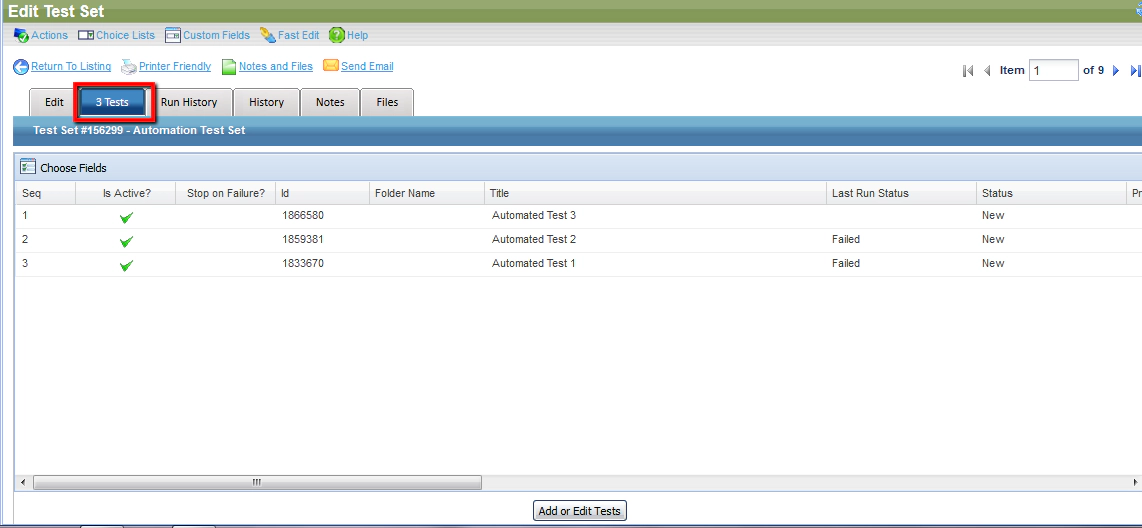Image resolution: width=1142 pixels, height=528 pixels.
Task: Click Id 1859381 cell
Action: (x=303, y=240)
